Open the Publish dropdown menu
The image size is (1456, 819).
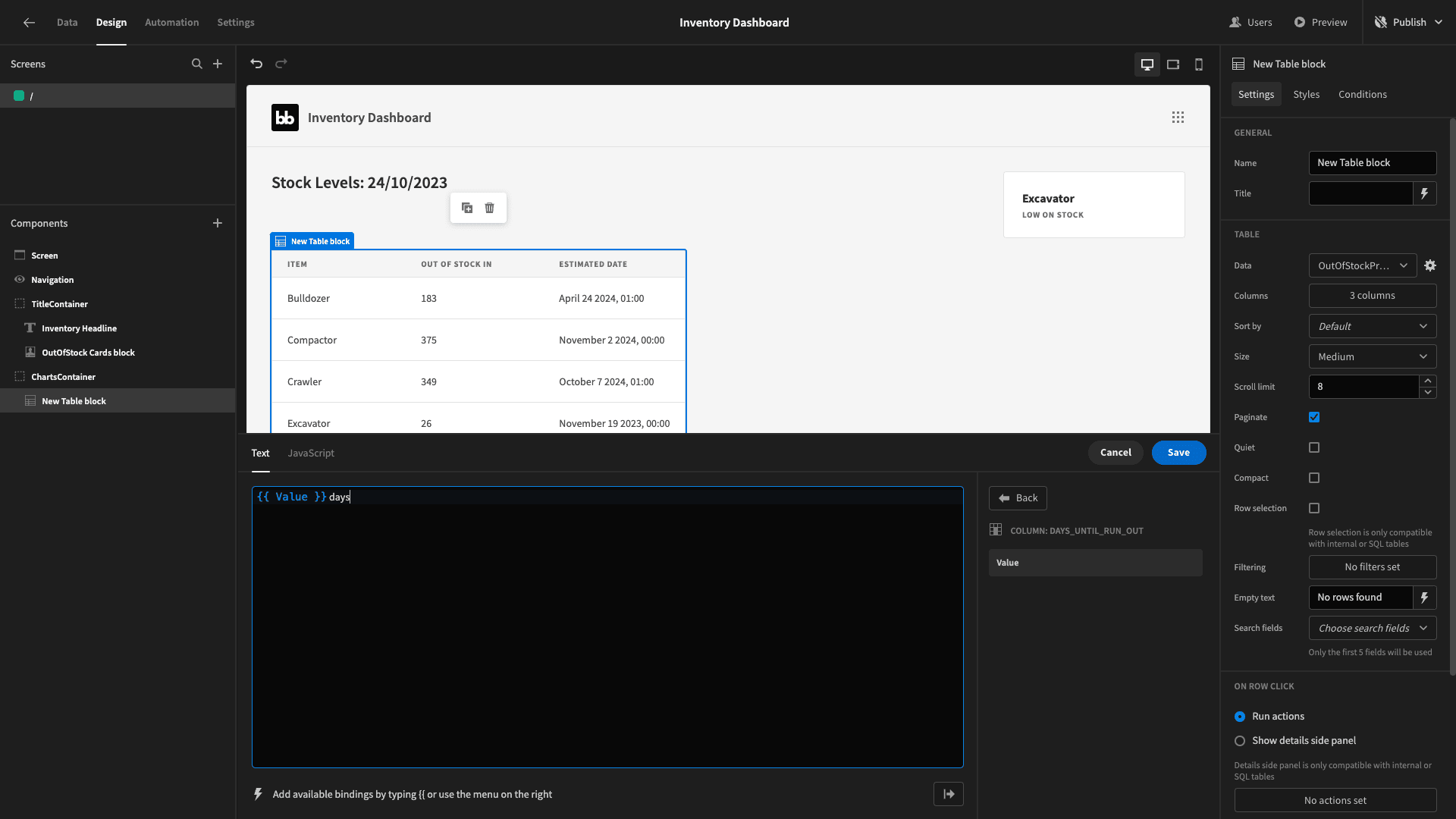tap(1409, 23)
